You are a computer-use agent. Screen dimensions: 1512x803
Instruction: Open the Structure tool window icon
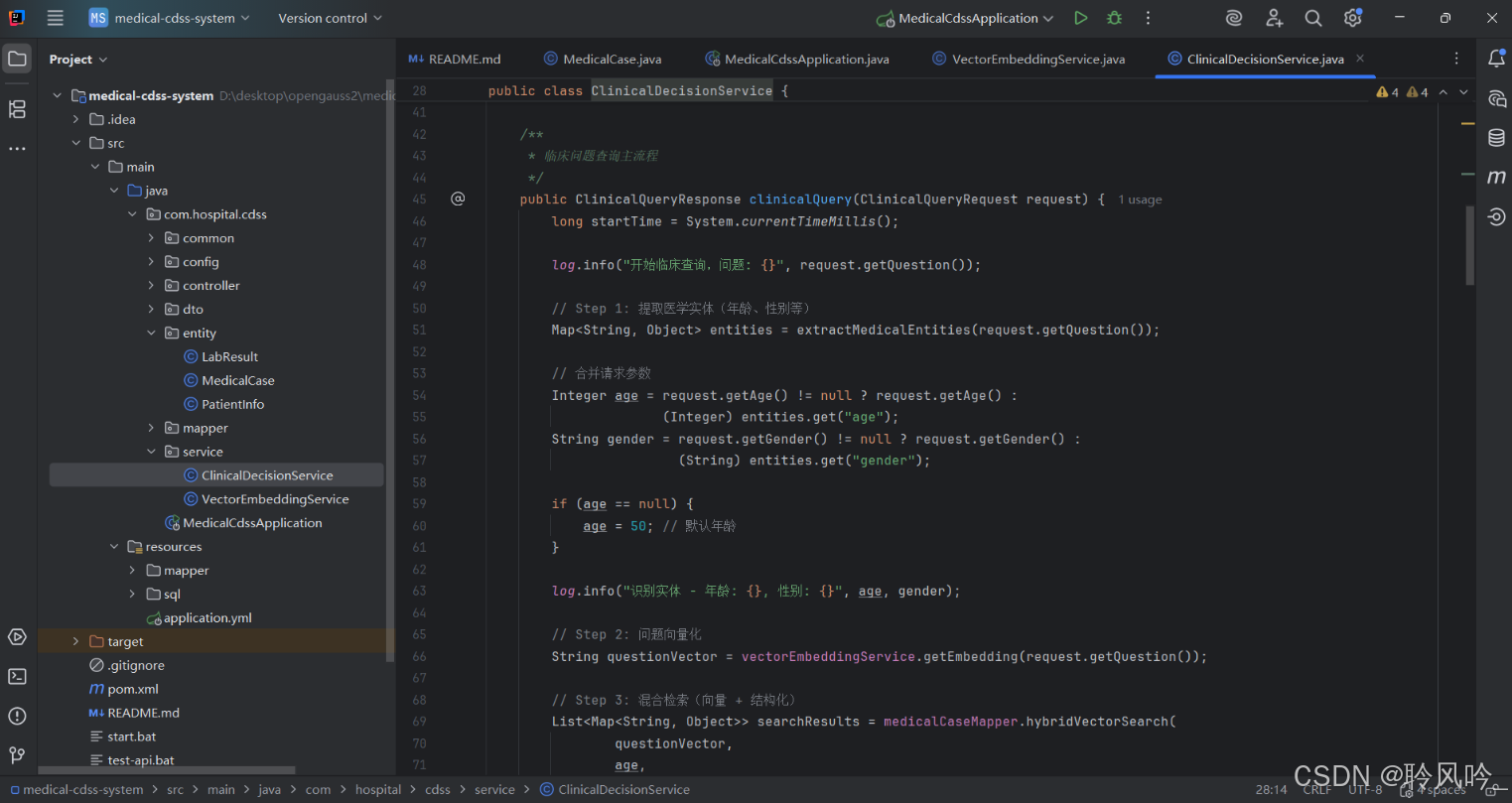click(17, 108)
